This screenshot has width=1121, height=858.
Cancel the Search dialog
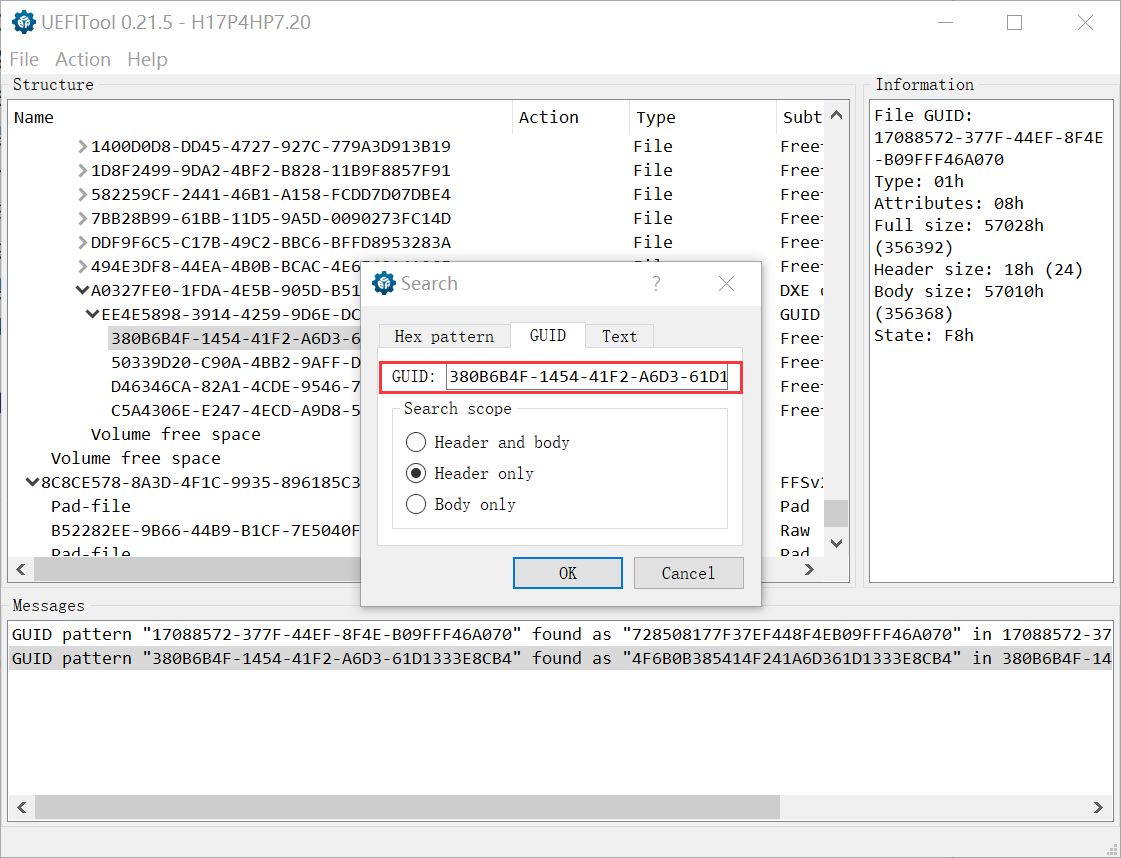[x=688, y=573]
